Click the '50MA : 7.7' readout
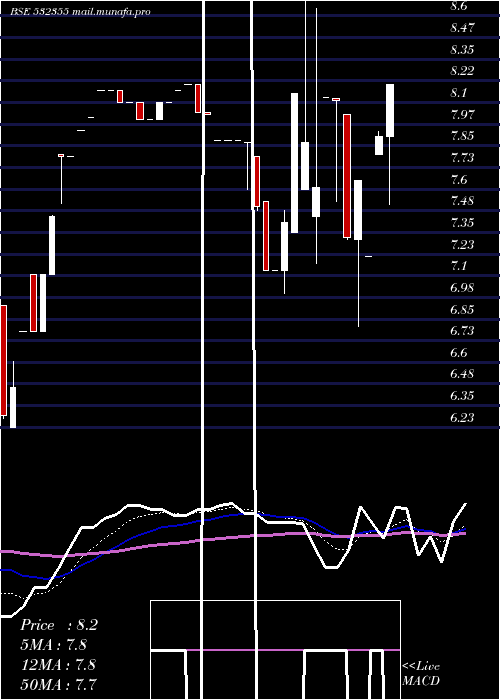Viewport: 500px width, 700px height. [58, 684]
